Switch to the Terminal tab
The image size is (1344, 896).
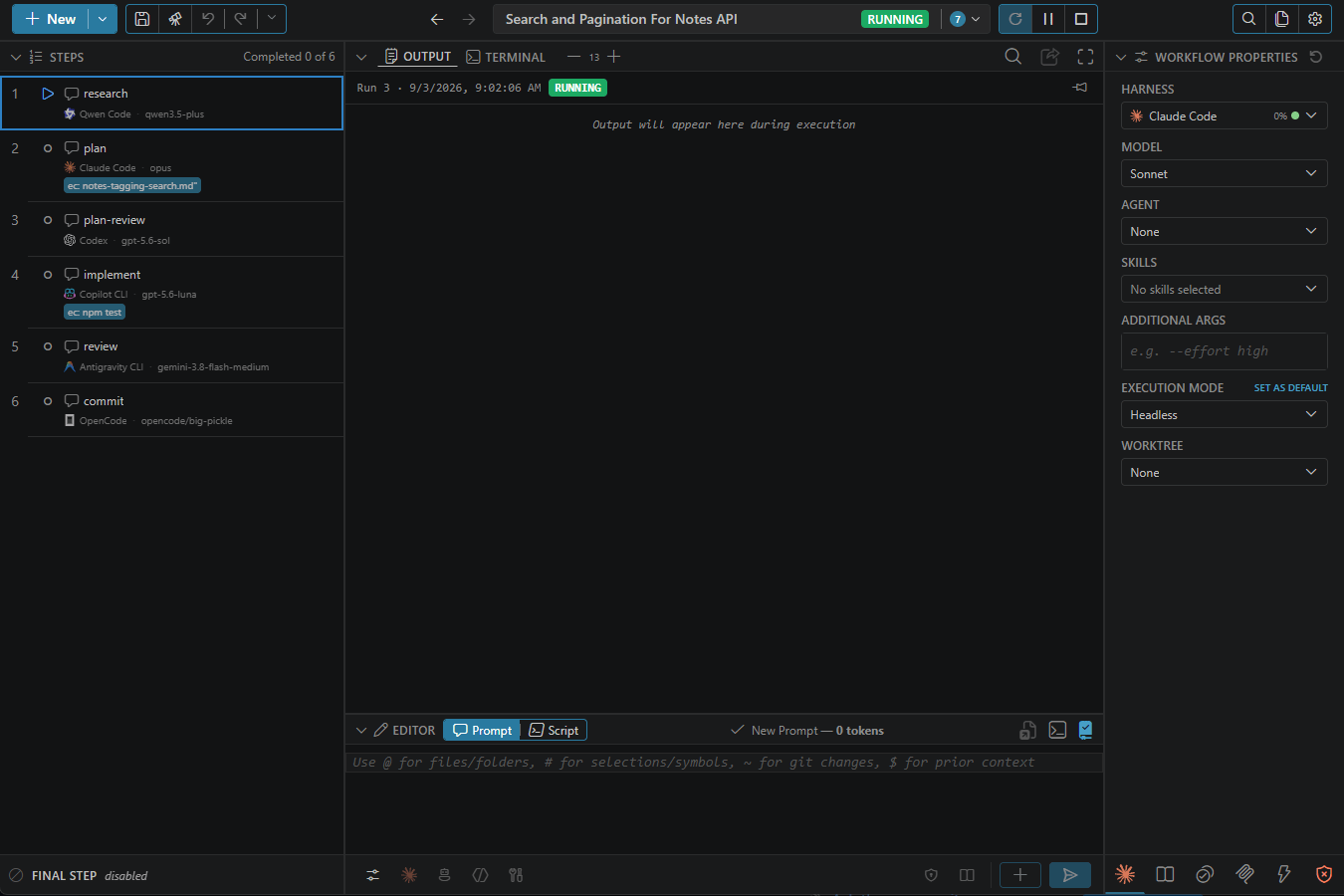coord(506,57)
